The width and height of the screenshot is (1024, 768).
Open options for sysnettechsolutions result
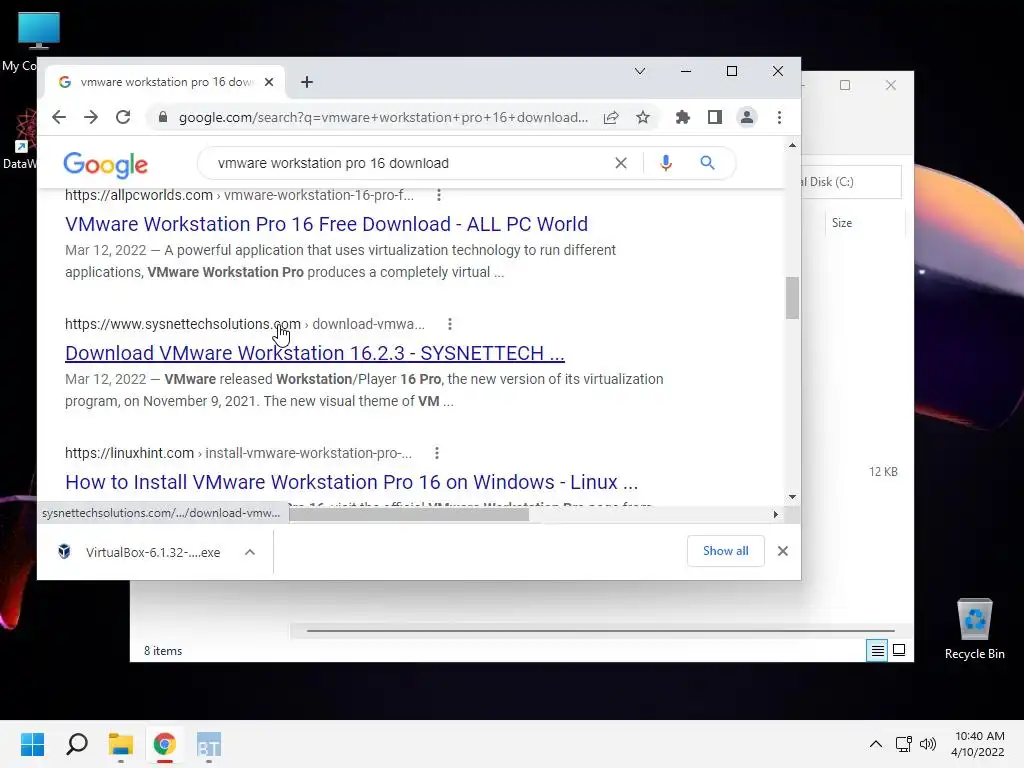(x=450, y=324)
